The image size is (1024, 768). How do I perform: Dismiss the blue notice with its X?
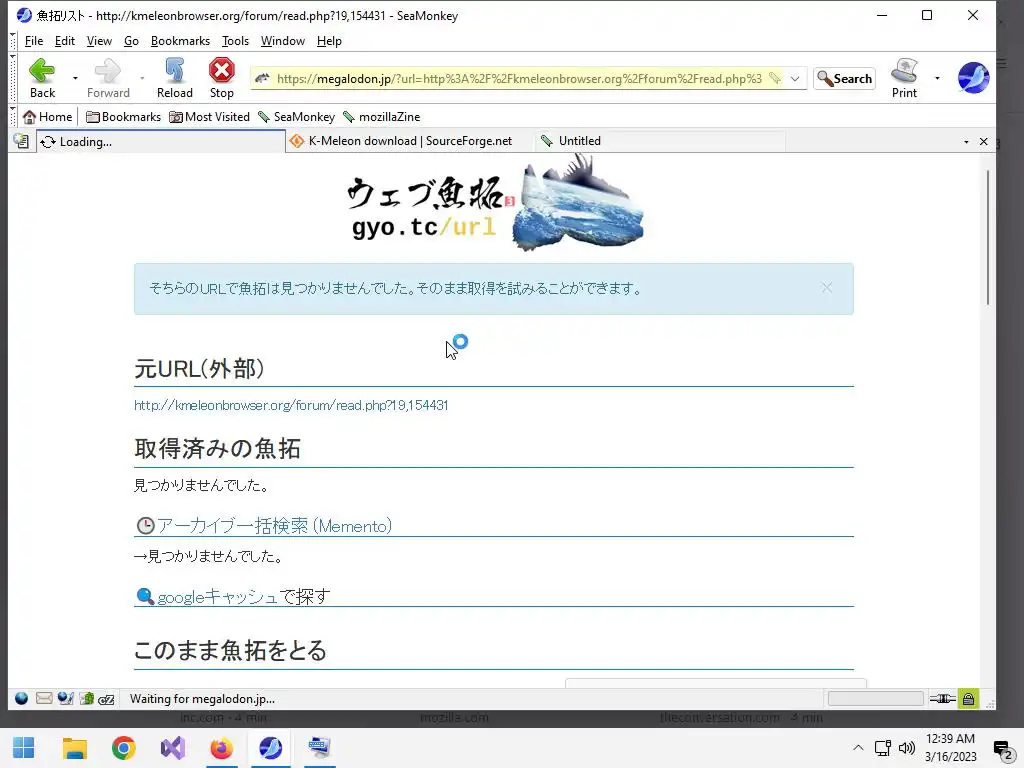[x=827, y=288]
